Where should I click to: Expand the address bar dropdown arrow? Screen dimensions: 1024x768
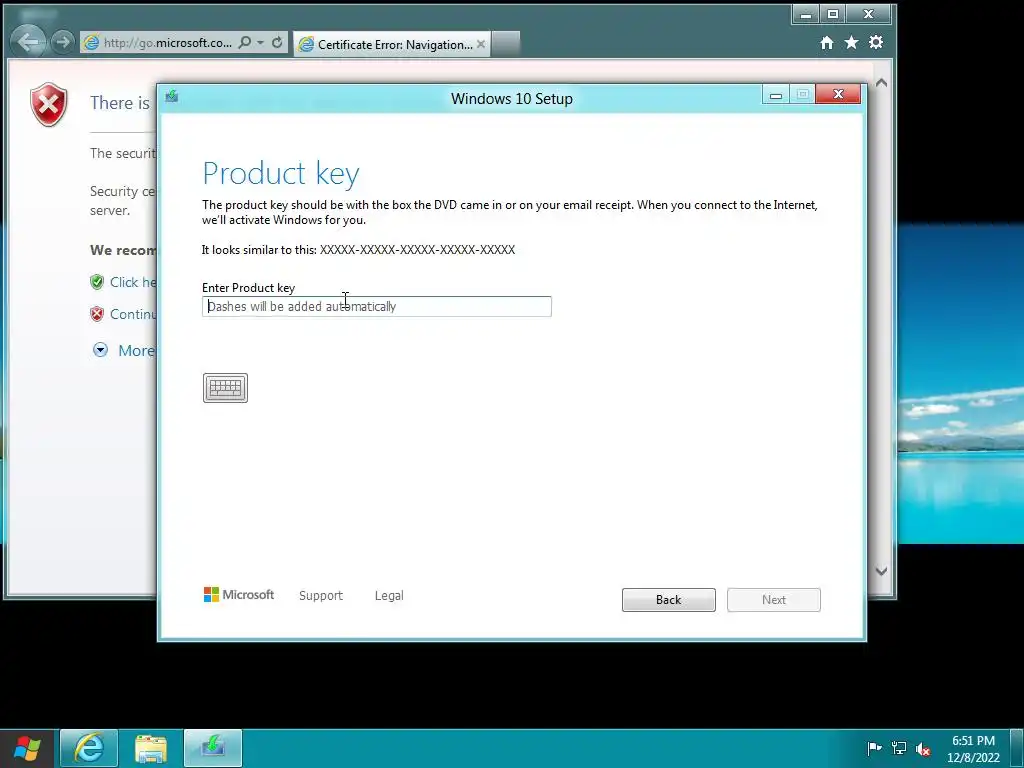[x=261, y=42]
